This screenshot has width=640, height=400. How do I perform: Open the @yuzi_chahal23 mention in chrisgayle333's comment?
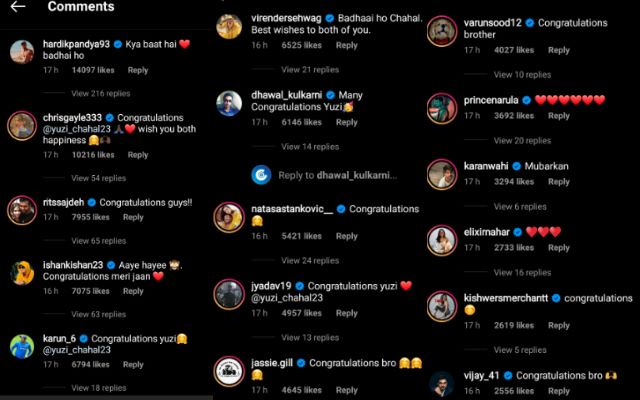tap(77, 129)
